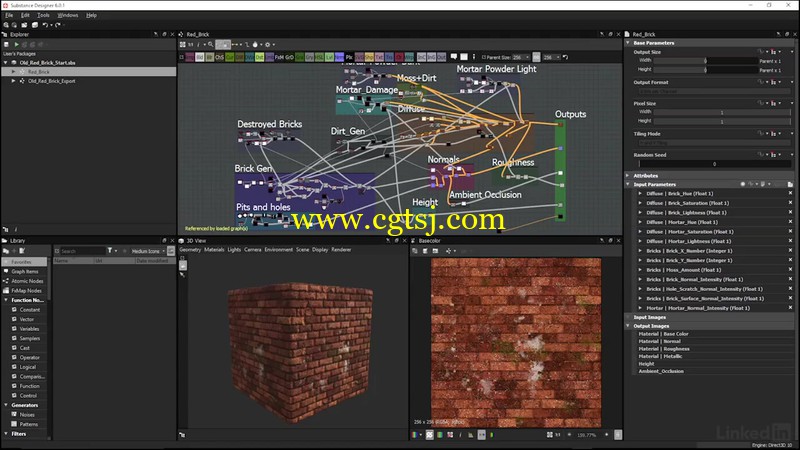800x450 pixels.
Task: Adjust the Random Seed slider
Action: point(714,164)
